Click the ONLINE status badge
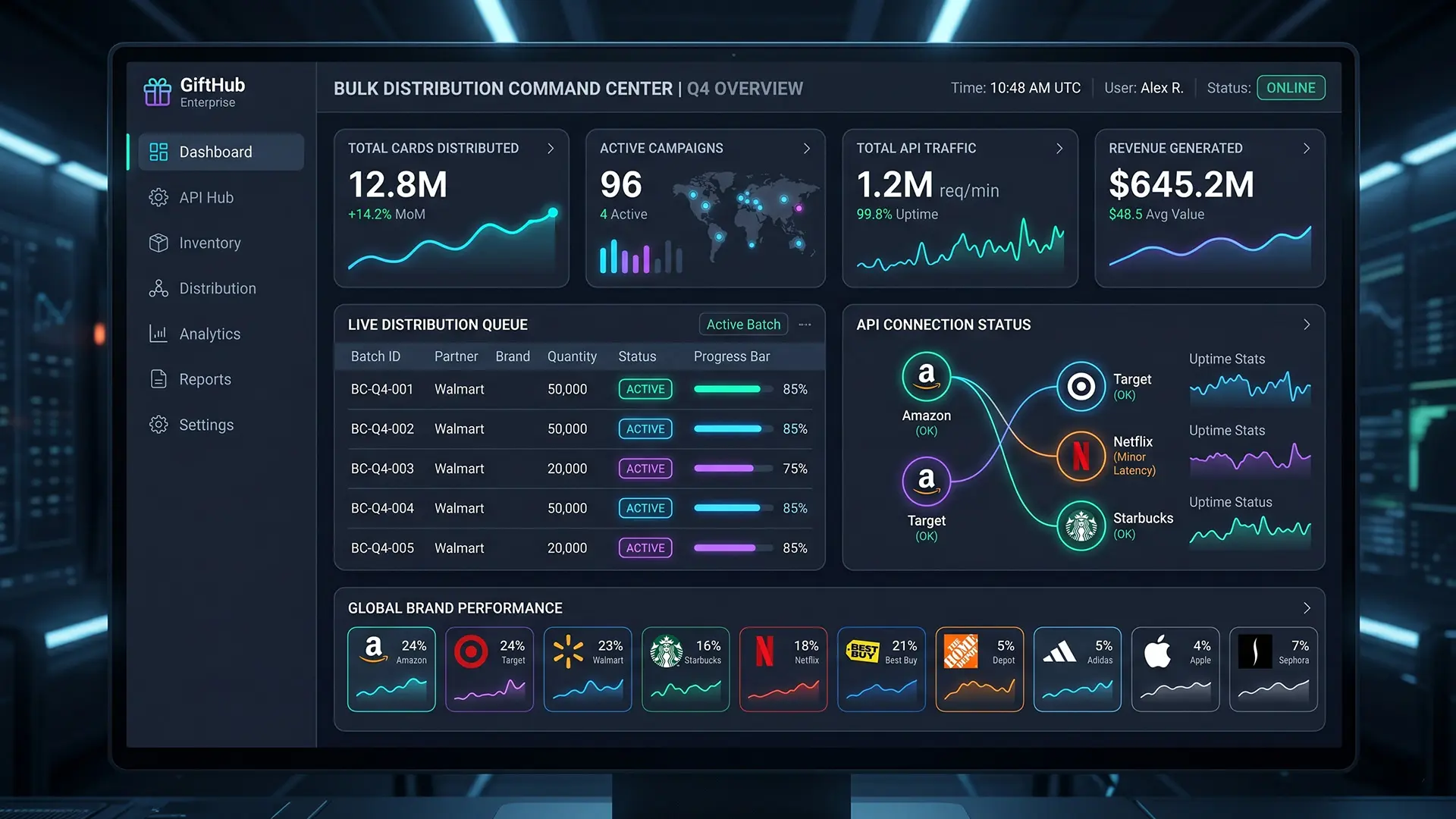Viewport: 1456px width, 819px height. click(1291, 88)
